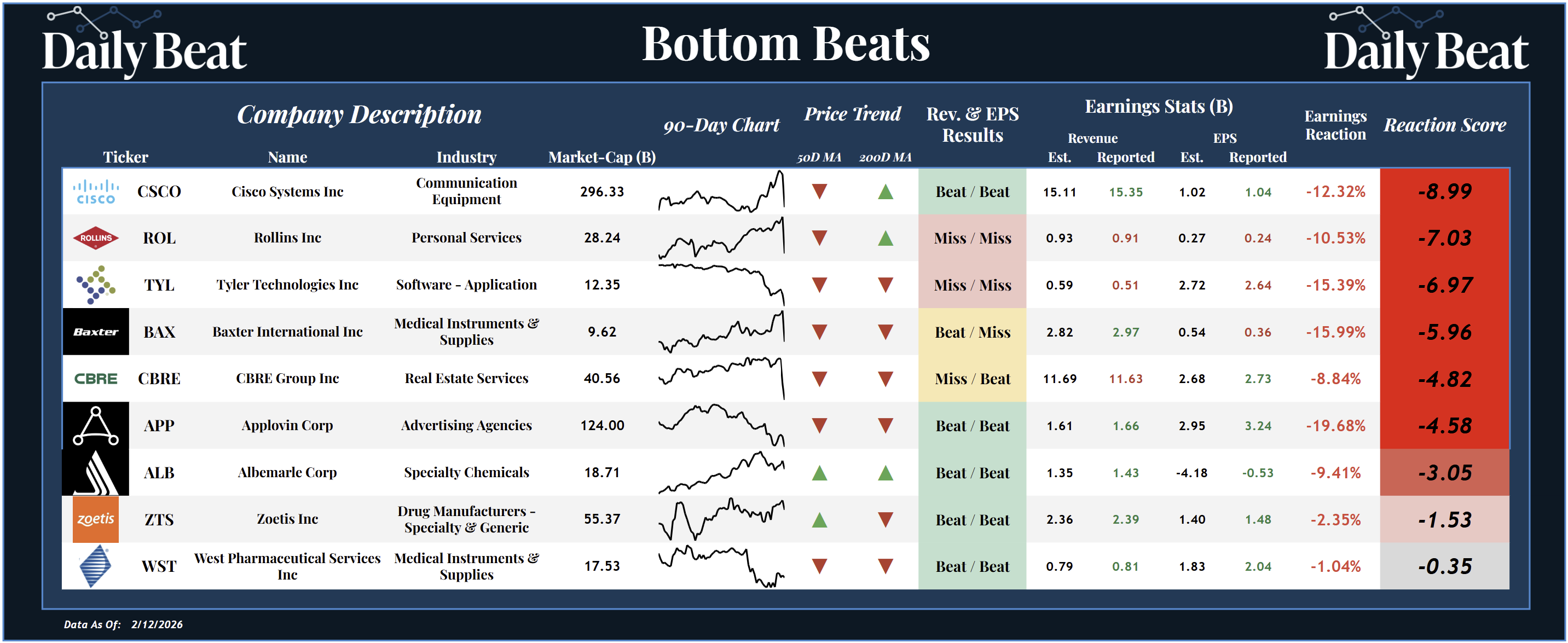This screenshot has height=643, width=1568.
Task: Click ALB's green 50D MA up arrow
Action: (819, 472)
